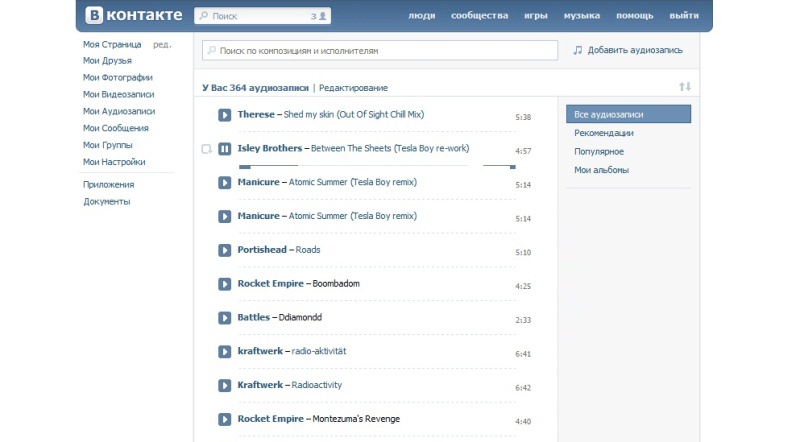This screenshot has height=442, width=800.
Task: Click the artist name Portishead
Action: click(262, 250)
